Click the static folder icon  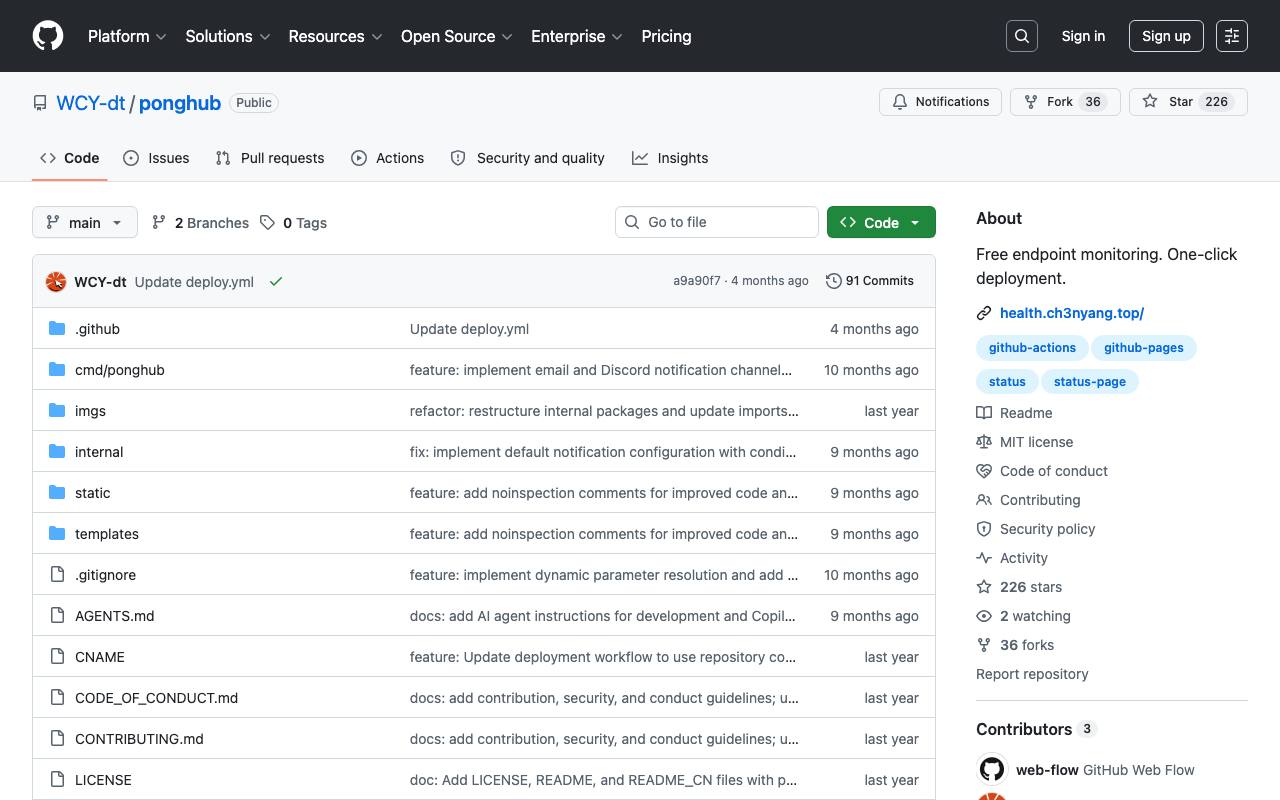(57, 493)
